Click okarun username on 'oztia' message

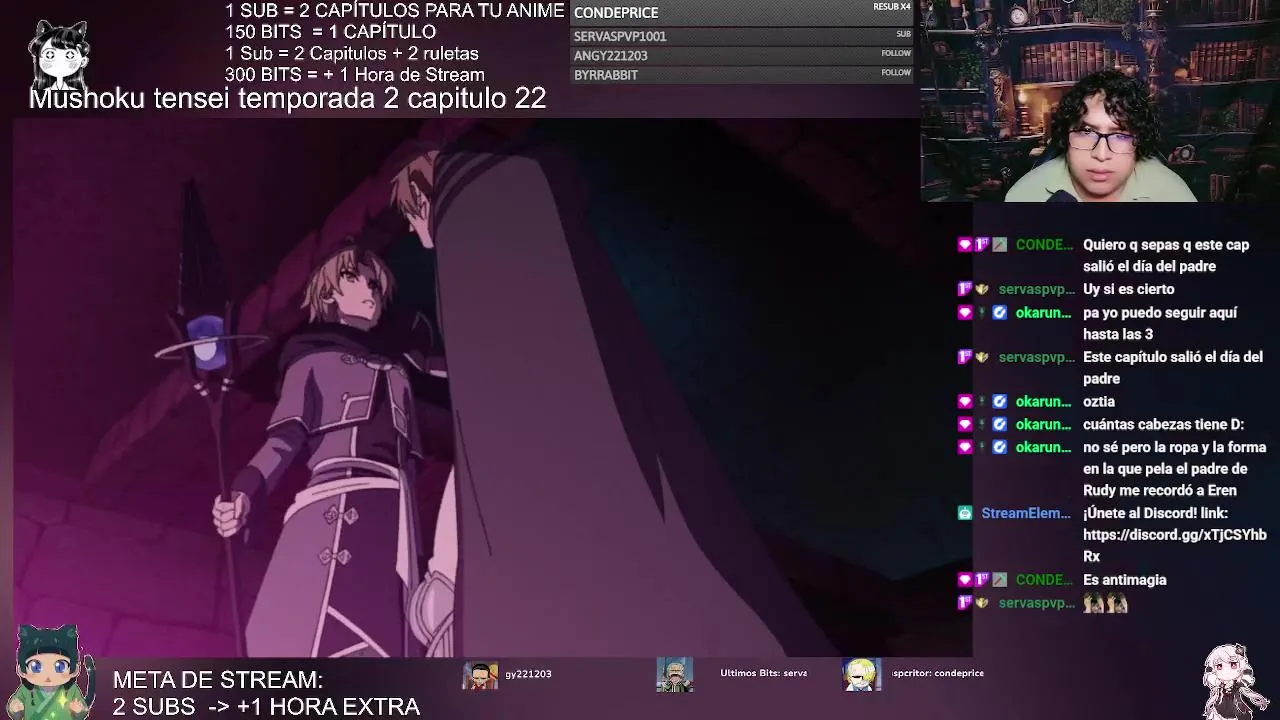pyautogui.click(x=1043, y=401)
